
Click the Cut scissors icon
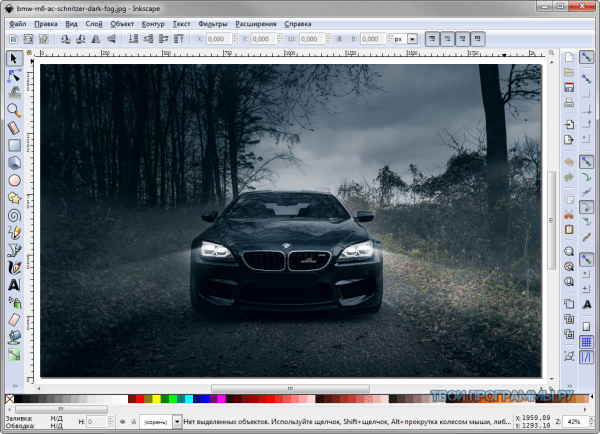(x=569, y=215)
